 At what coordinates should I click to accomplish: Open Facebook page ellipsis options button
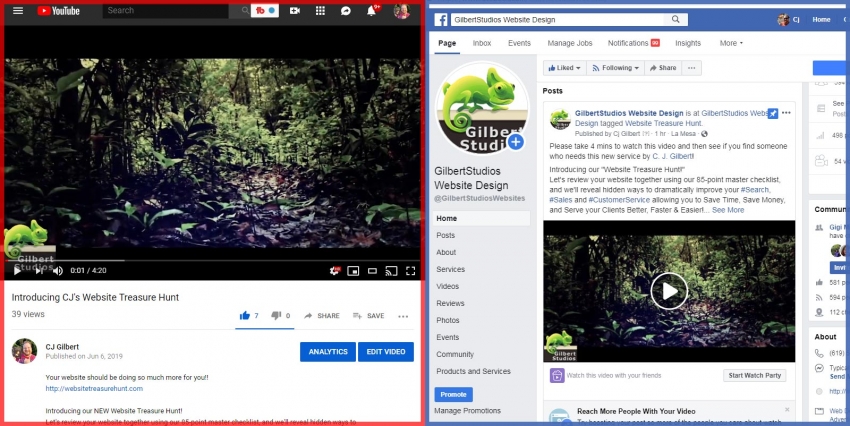692,68
